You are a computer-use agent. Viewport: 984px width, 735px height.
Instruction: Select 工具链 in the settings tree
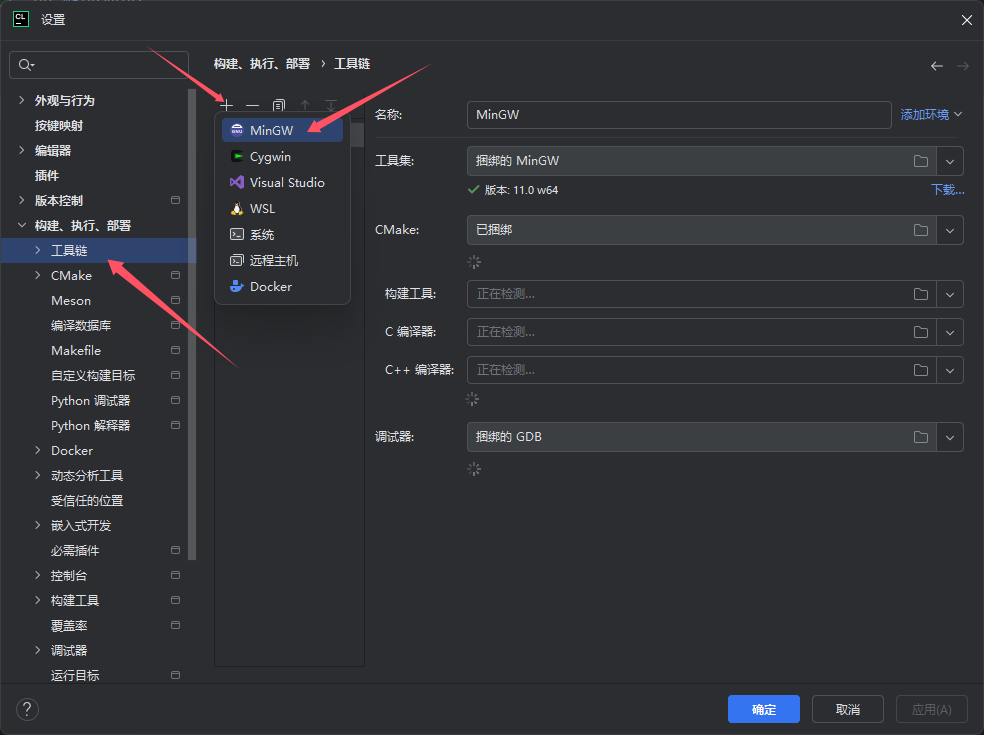pyautogui.click(x=99, y=250)
